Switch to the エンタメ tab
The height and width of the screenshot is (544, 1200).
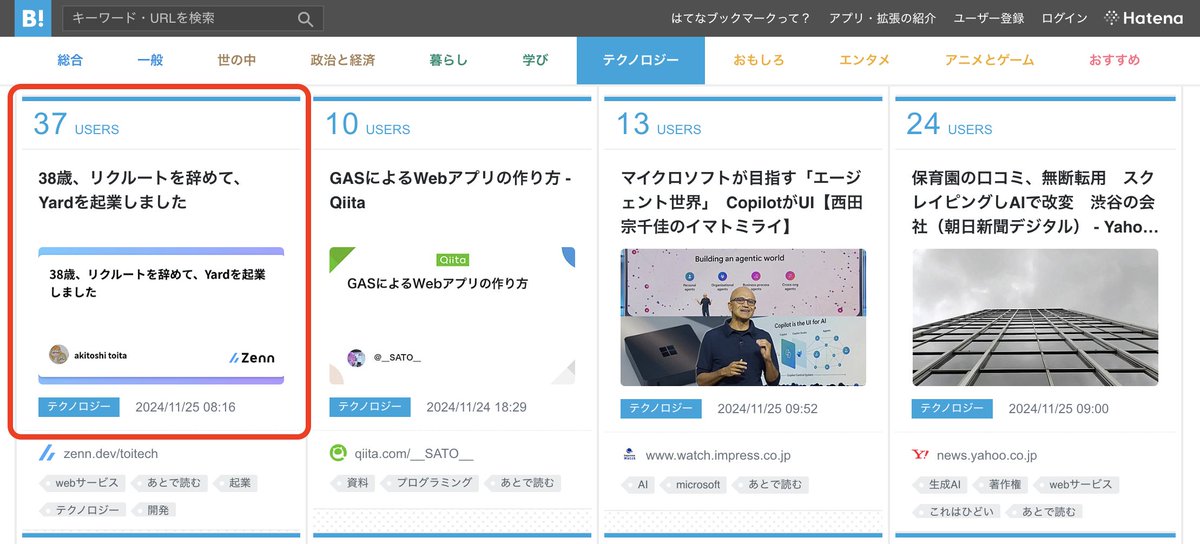pos(865,60)
